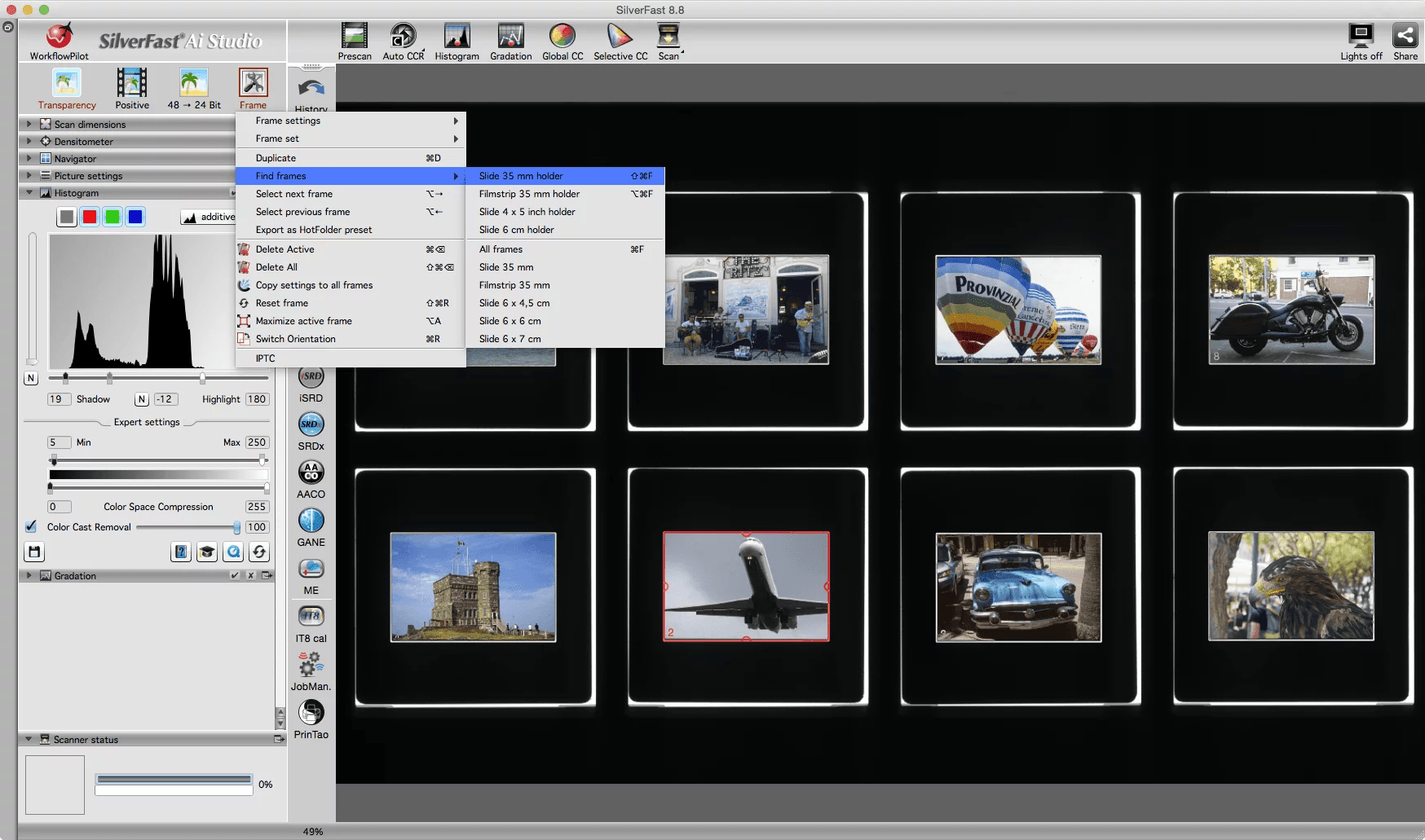Open the iSRD dust removal tool
The width and height of the screenshot is (1425, 840).
[311, 381]
